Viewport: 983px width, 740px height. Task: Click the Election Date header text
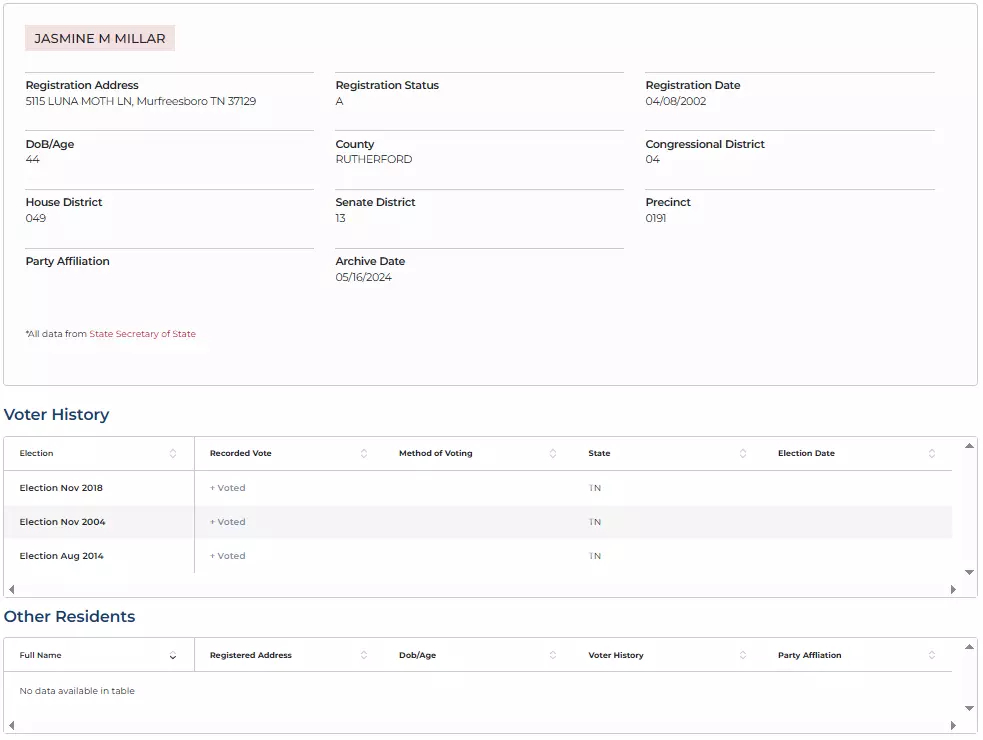click(806, 453)
